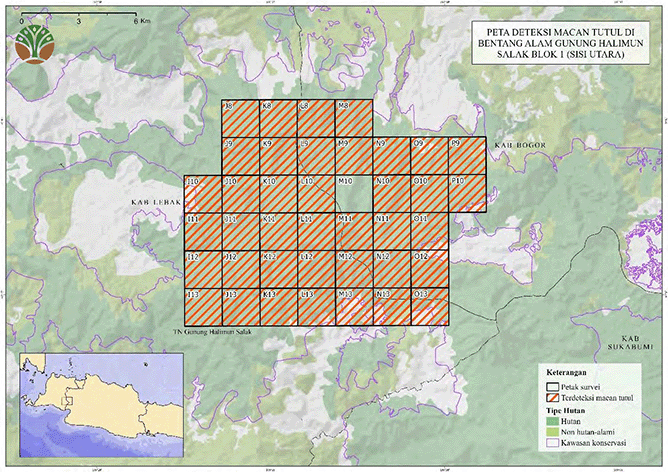This screenshot has height=472, width=668.
Task: Click the KAB LEBAK map label
Action: [x=153, y=202]
